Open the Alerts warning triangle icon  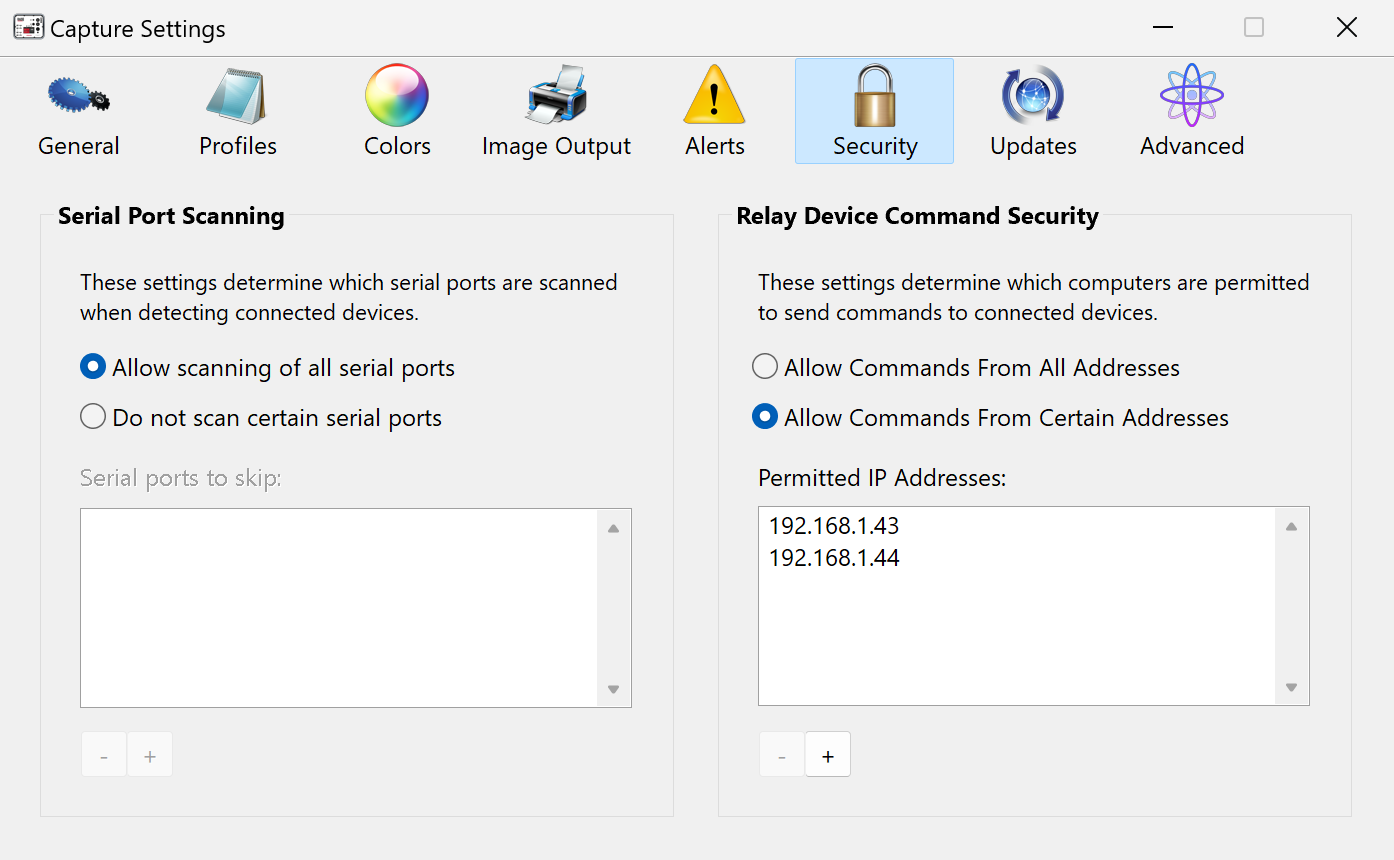tap(714, 97)
